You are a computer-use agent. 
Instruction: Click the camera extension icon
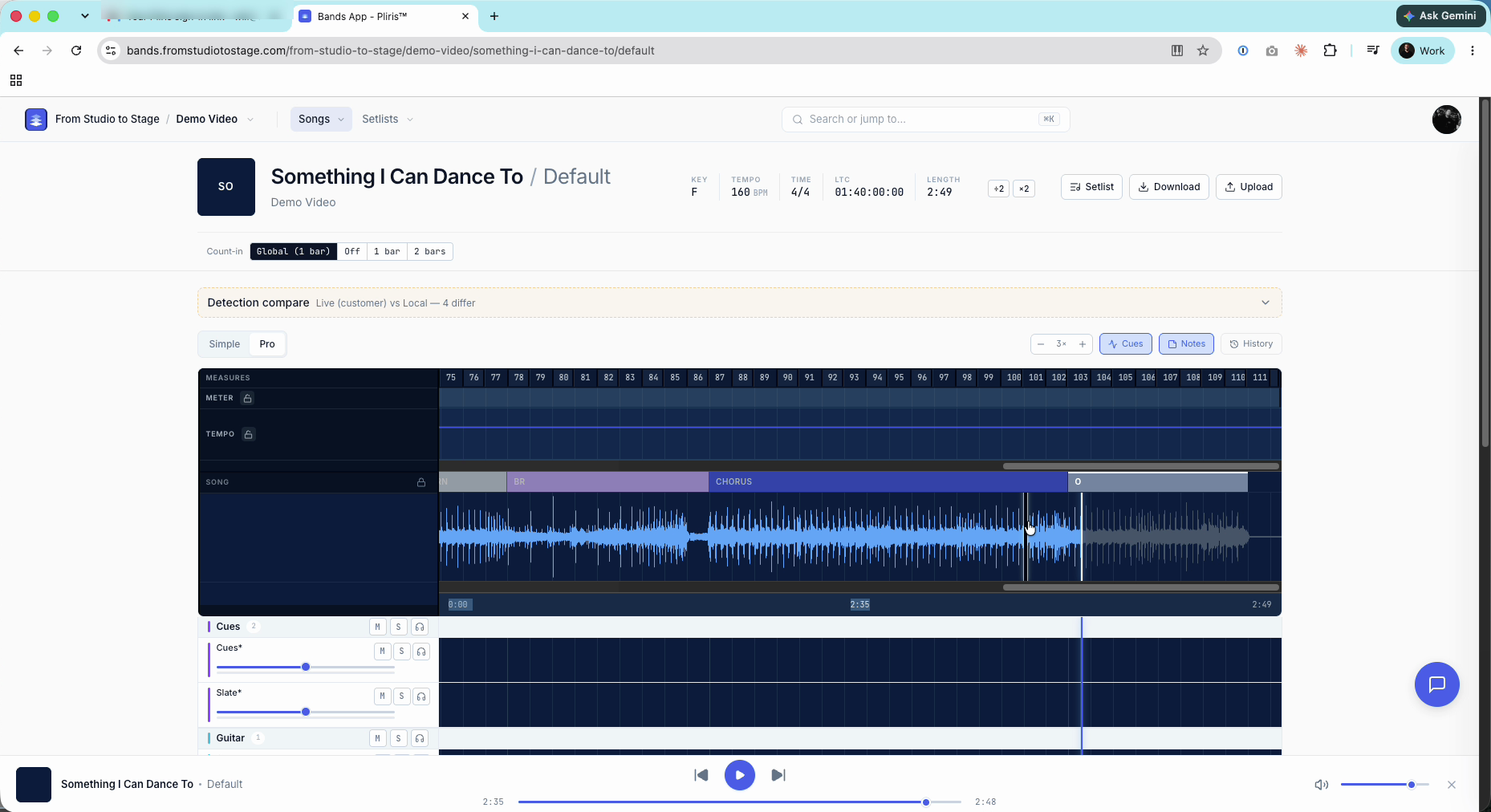(x=1272, y=51)
